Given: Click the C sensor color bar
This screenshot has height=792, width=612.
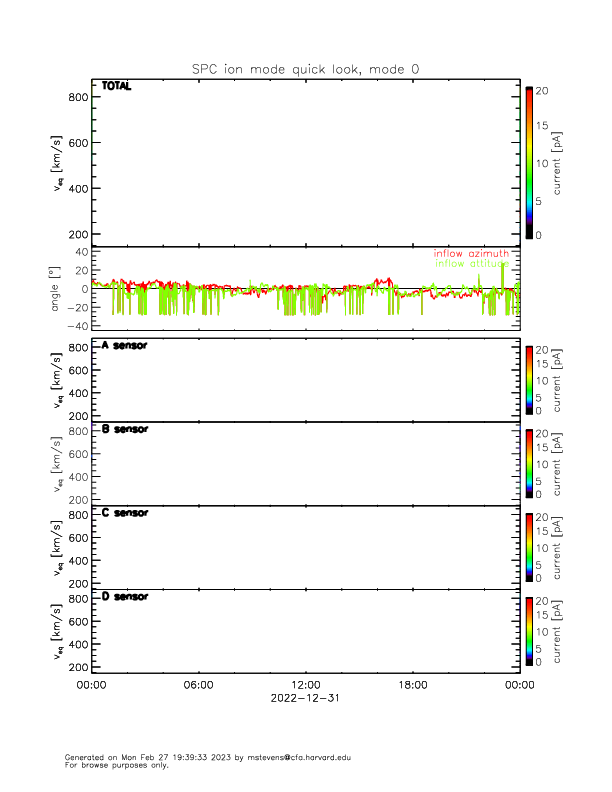Looking at the screenshot, I should 529,546.
